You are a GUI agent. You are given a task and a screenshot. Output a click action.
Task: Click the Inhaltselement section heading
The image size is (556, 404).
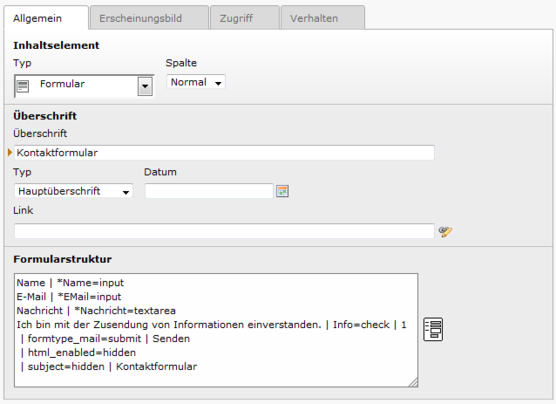[56, 45]
